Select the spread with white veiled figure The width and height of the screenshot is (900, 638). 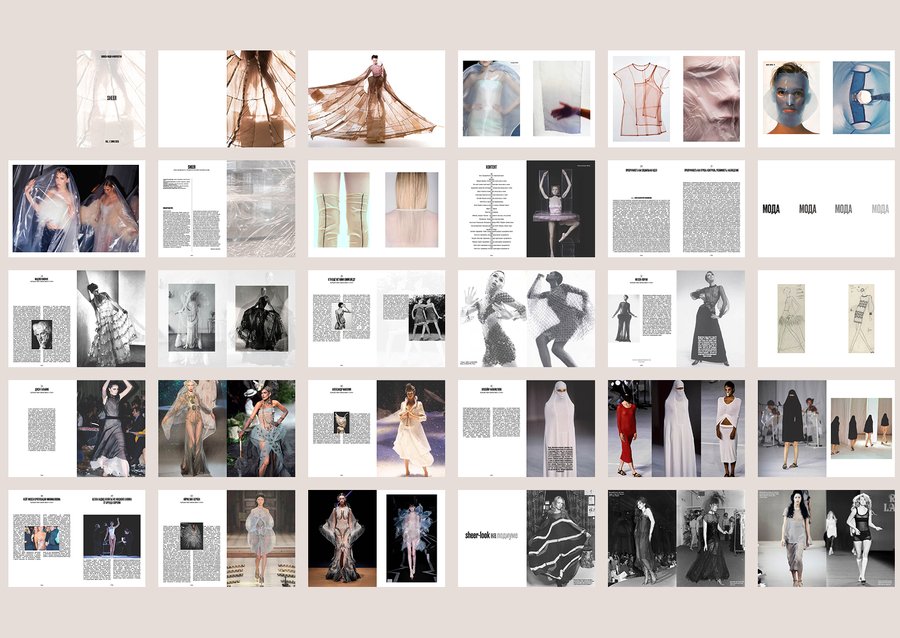click(x=526, y=429)
